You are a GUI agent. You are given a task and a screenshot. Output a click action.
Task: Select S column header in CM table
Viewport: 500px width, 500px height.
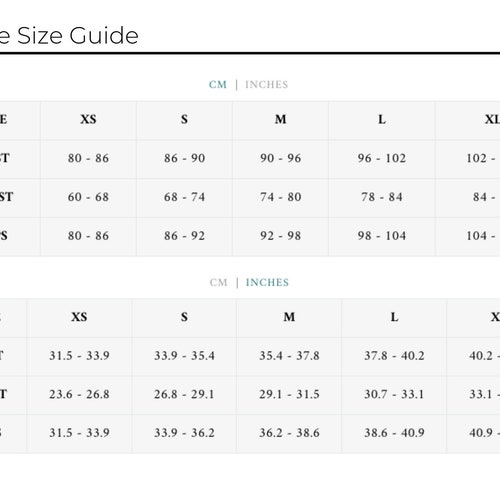(x=184, y=119)
